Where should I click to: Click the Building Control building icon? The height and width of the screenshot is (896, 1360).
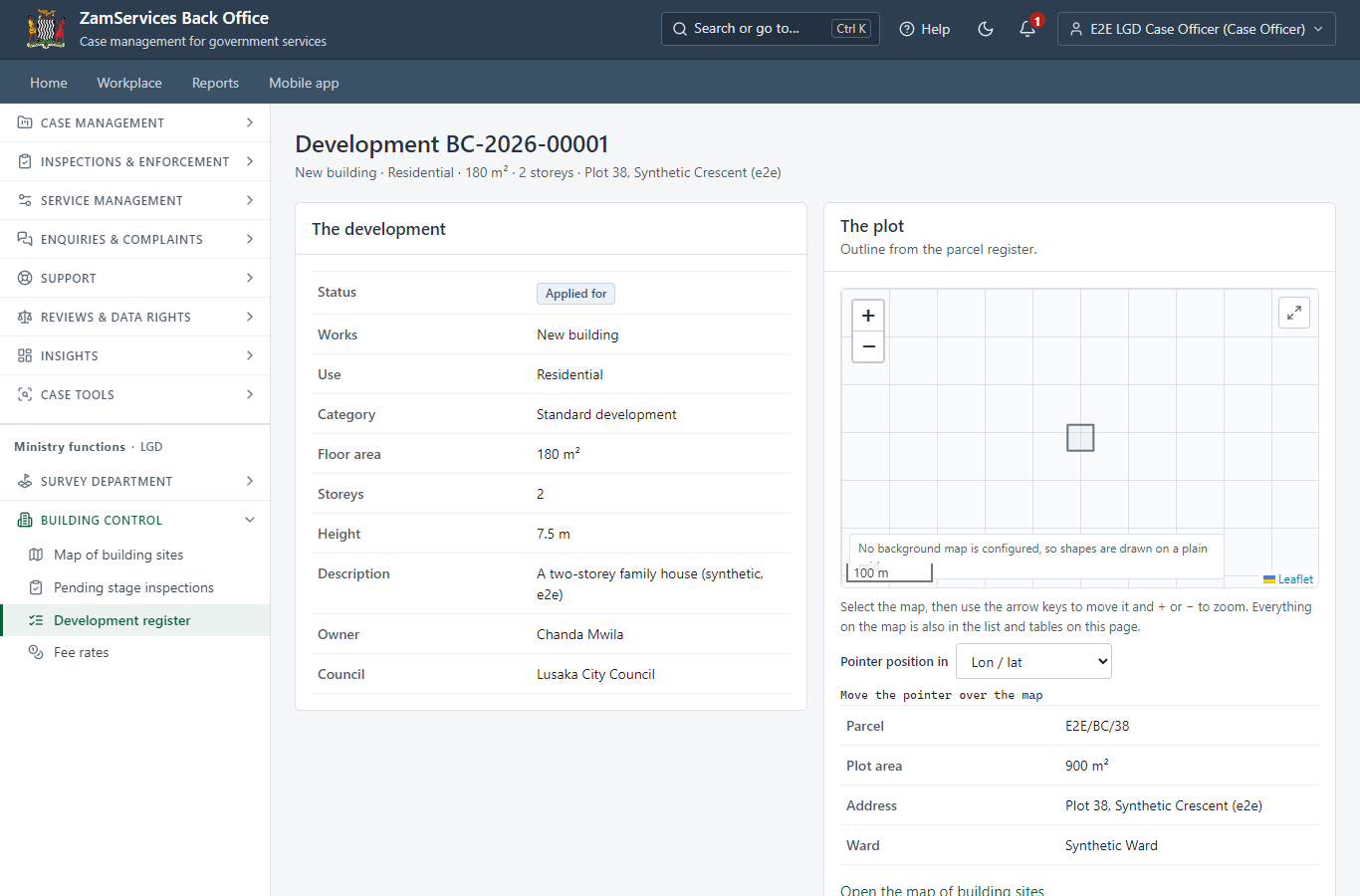click(x=25, y=520)
